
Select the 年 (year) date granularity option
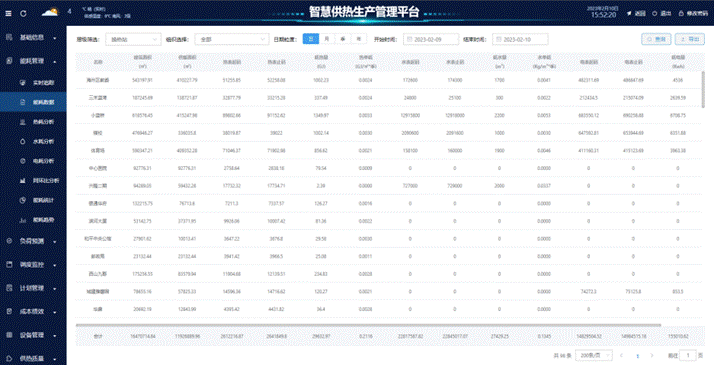tap(359, 39)
